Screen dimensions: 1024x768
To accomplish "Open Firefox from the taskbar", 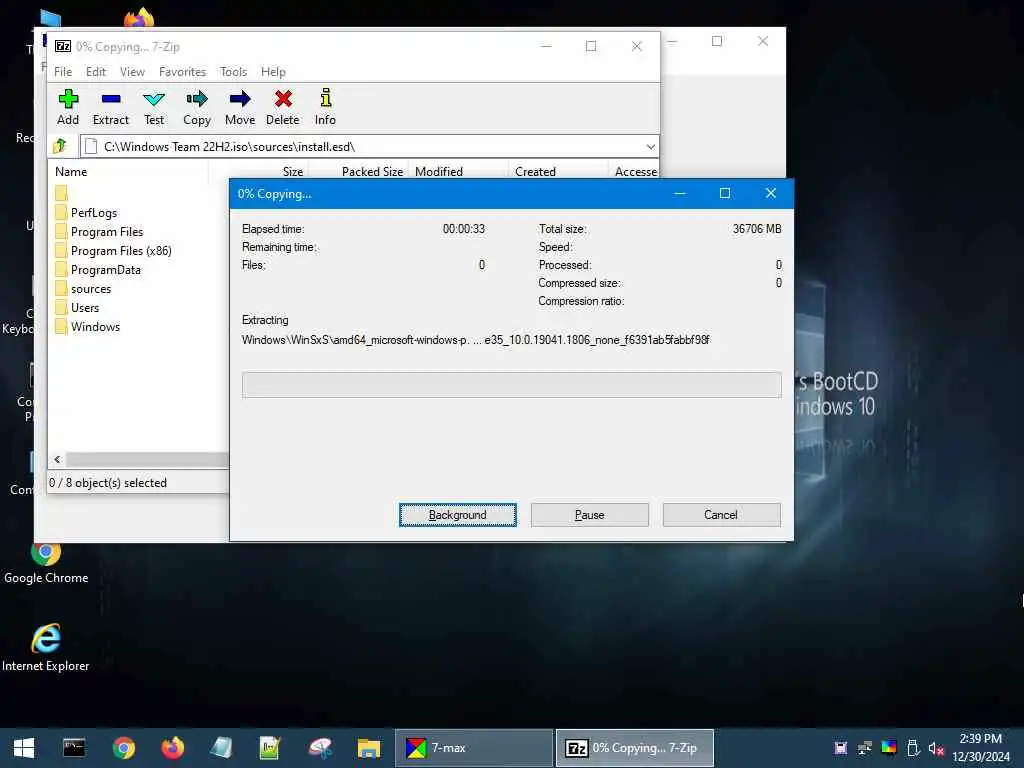I will (x=172, y=748).
